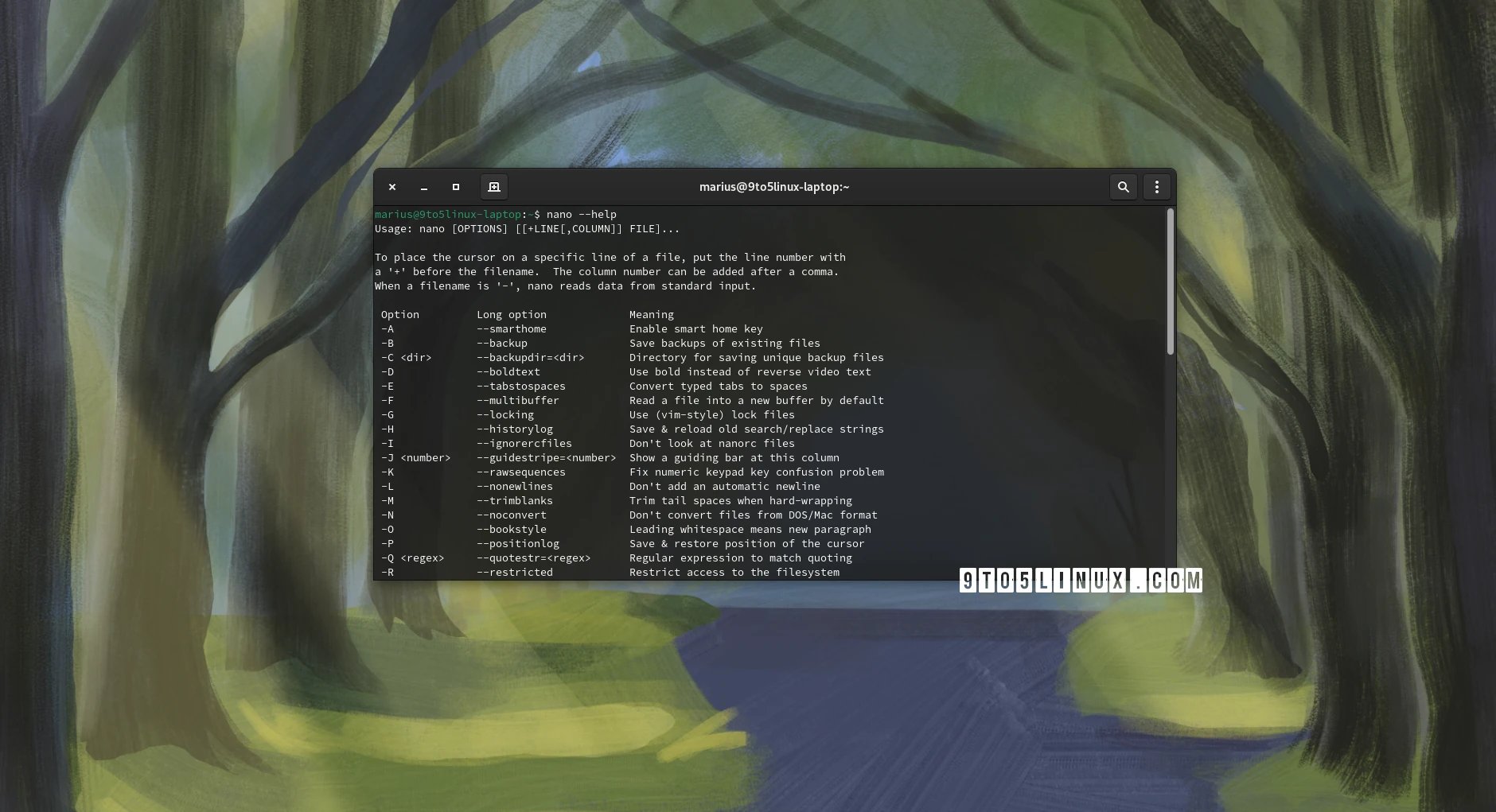Click the '--smarthome' long option
The width and height of the screenshot is (1496, 812).
(x=511, y=329)
